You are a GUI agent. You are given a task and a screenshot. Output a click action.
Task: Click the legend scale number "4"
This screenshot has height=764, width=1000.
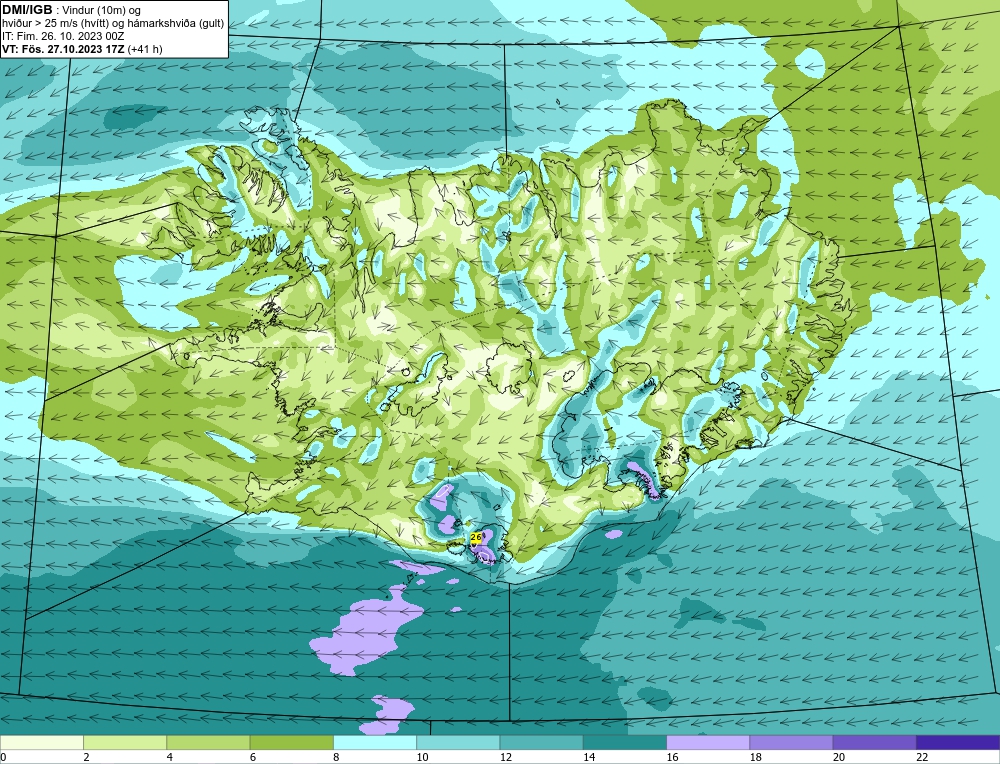[170, 757]
